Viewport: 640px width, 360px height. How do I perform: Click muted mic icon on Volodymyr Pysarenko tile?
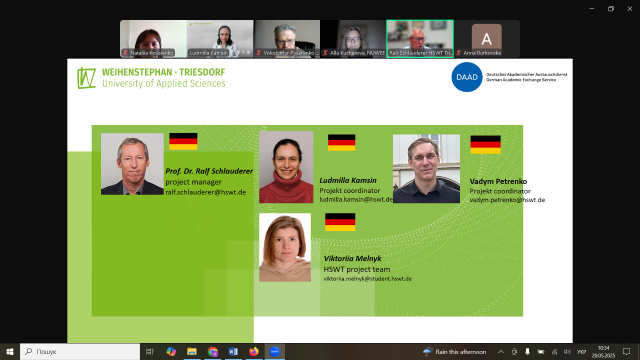point(259,53)
